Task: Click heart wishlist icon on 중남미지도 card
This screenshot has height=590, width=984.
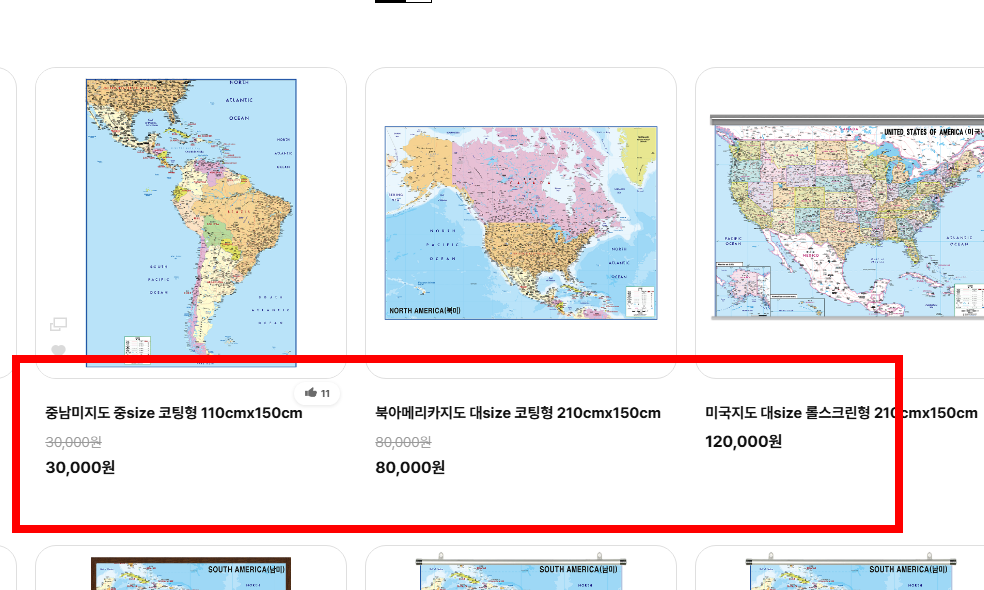Action: 58,350
